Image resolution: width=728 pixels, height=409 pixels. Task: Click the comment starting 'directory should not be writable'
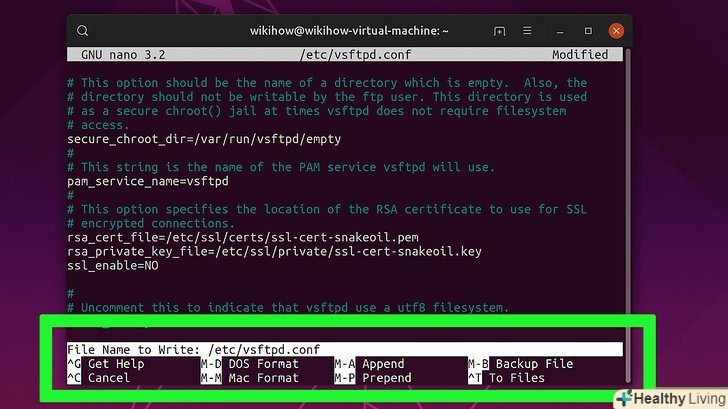[x=327, y=97]
